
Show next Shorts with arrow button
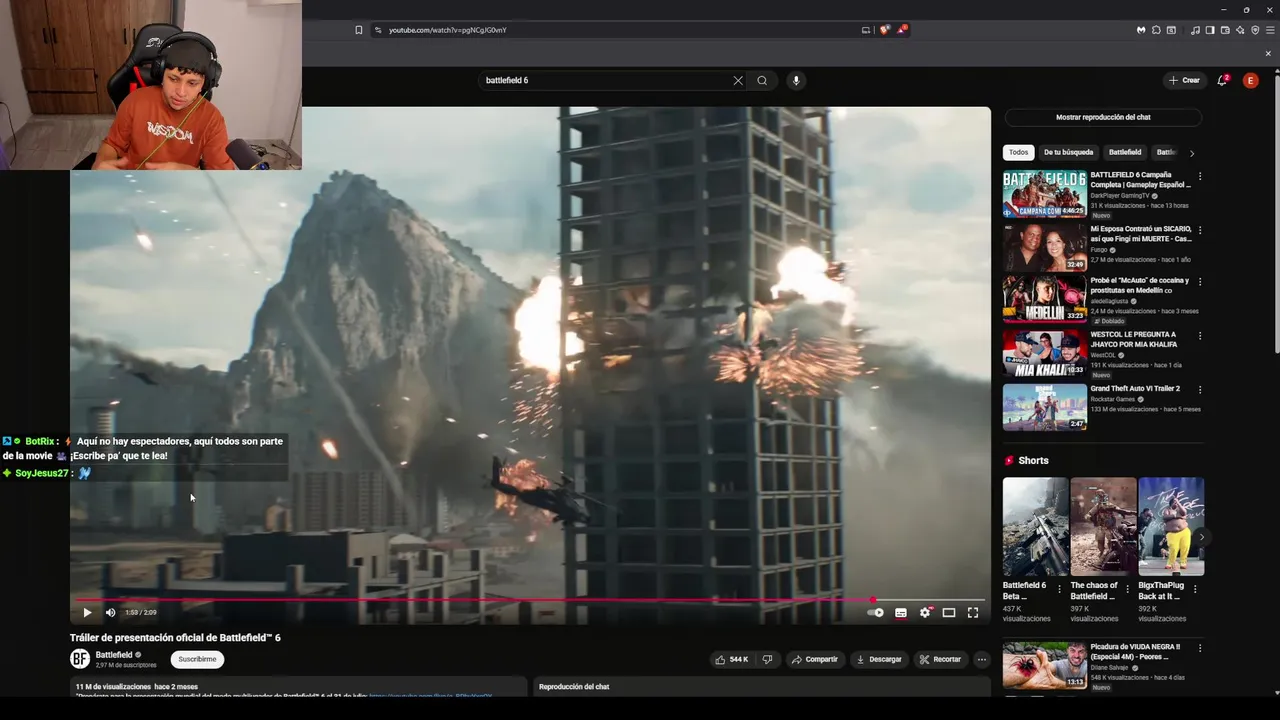pos(1201,537)
